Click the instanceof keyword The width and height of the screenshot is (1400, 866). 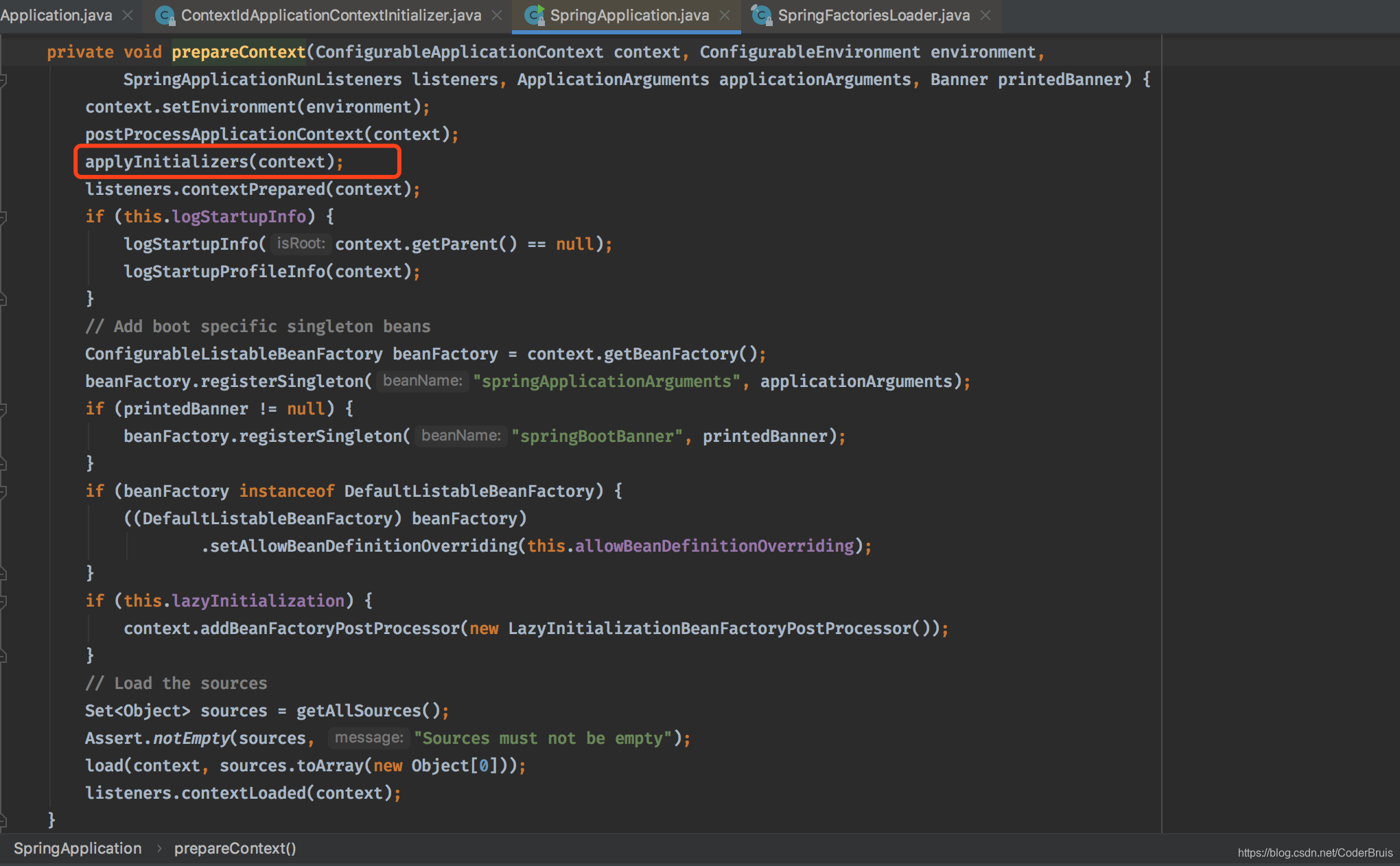coord(287,491)
